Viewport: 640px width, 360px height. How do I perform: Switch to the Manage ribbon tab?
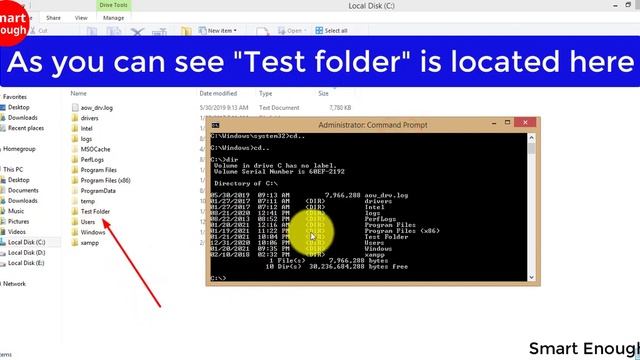[113, 18]
